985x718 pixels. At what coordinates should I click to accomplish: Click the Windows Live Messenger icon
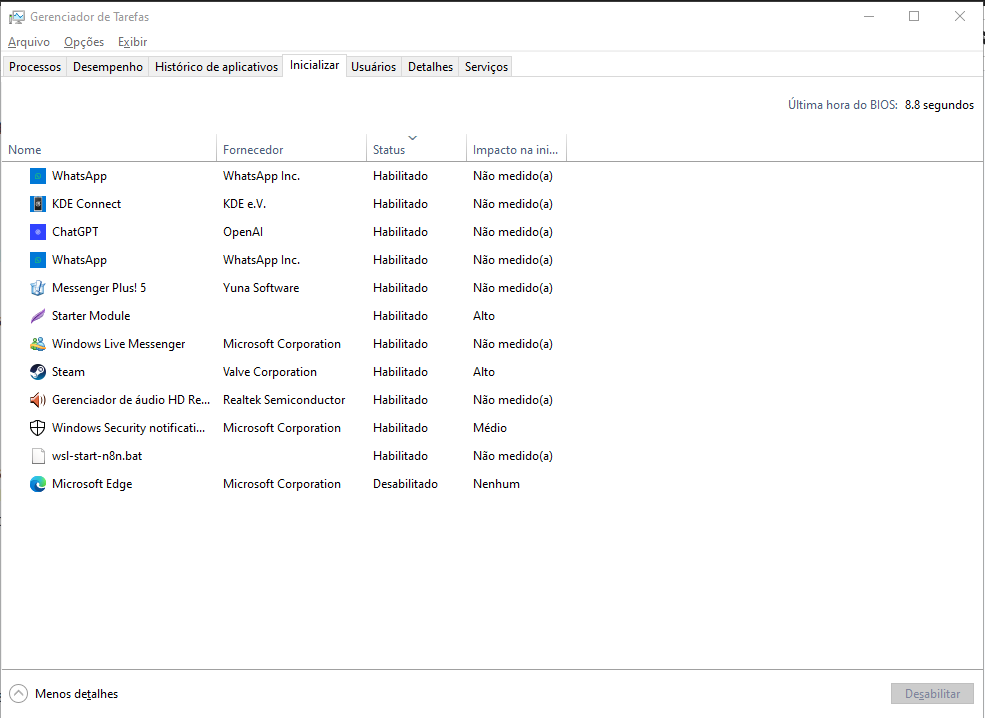coord(38,344)
